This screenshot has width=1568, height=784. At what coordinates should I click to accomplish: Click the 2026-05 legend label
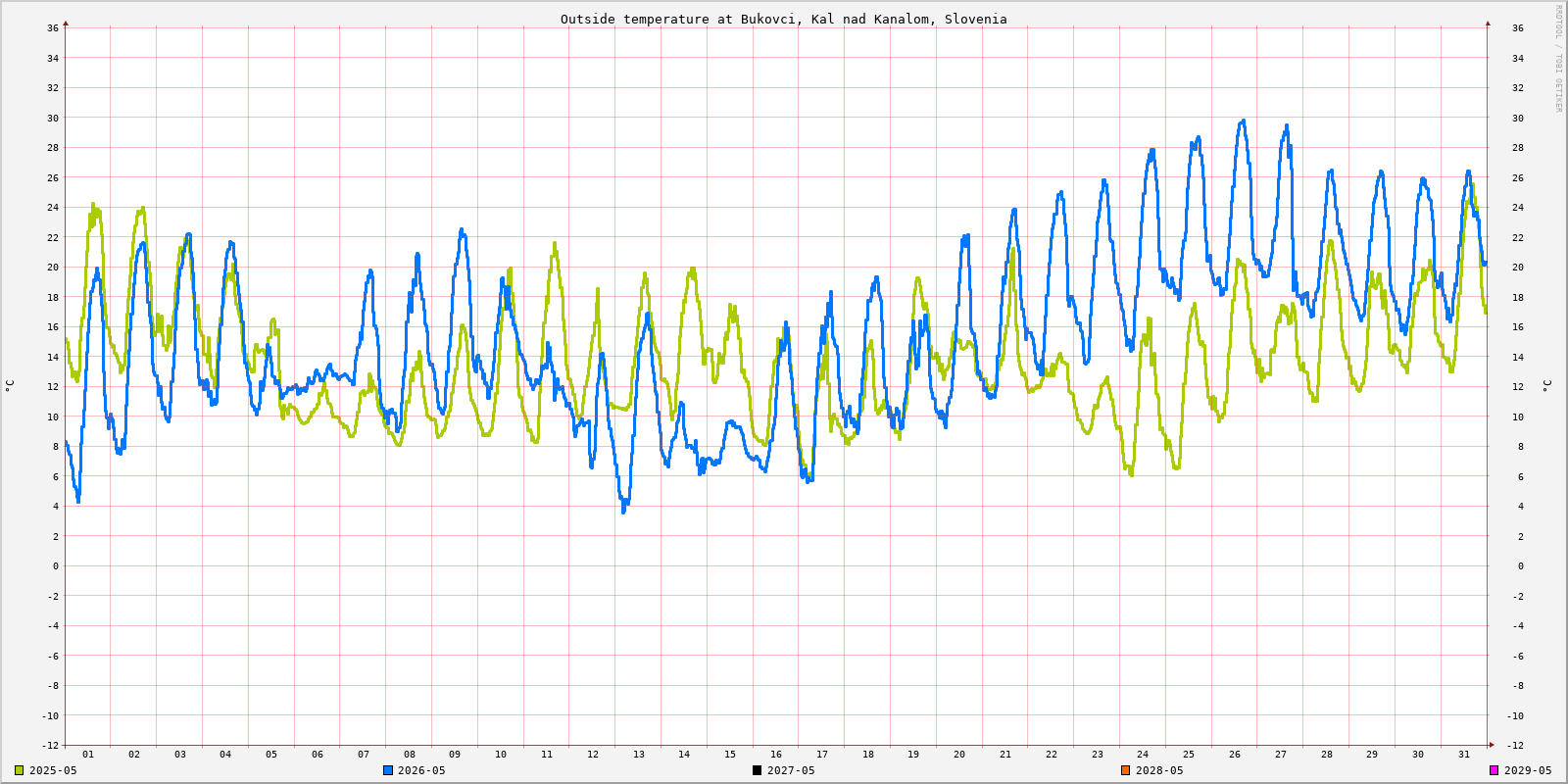421,770
